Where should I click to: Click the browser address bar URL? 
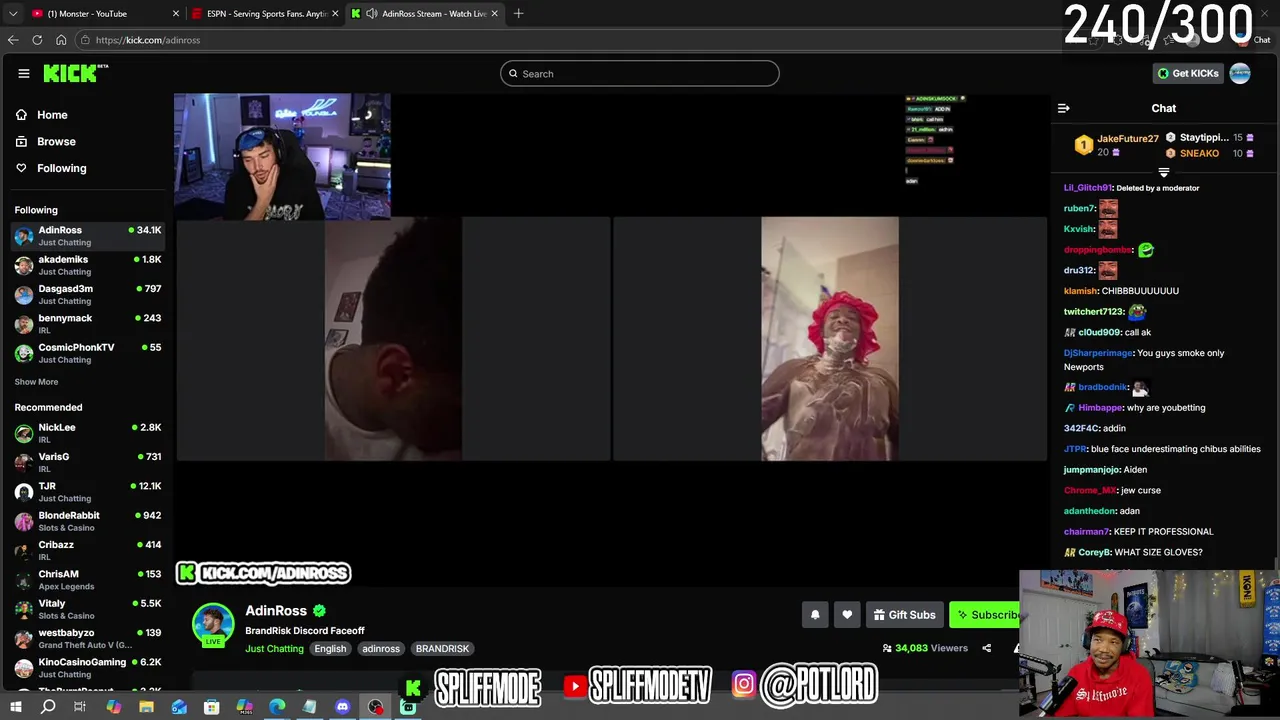coord(148,40)
